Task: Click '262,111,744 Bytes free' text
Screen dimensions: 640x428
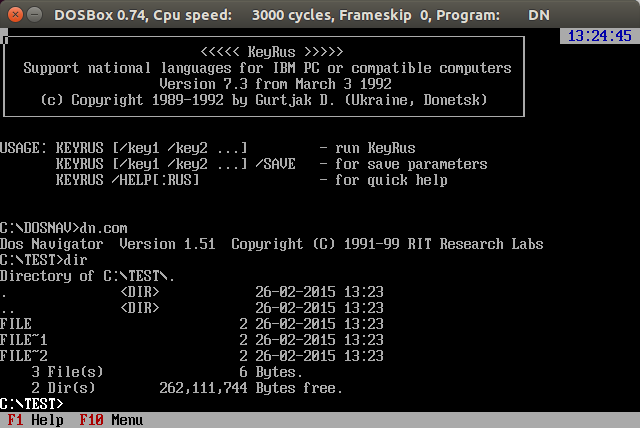Action: [x=251, y=388]
